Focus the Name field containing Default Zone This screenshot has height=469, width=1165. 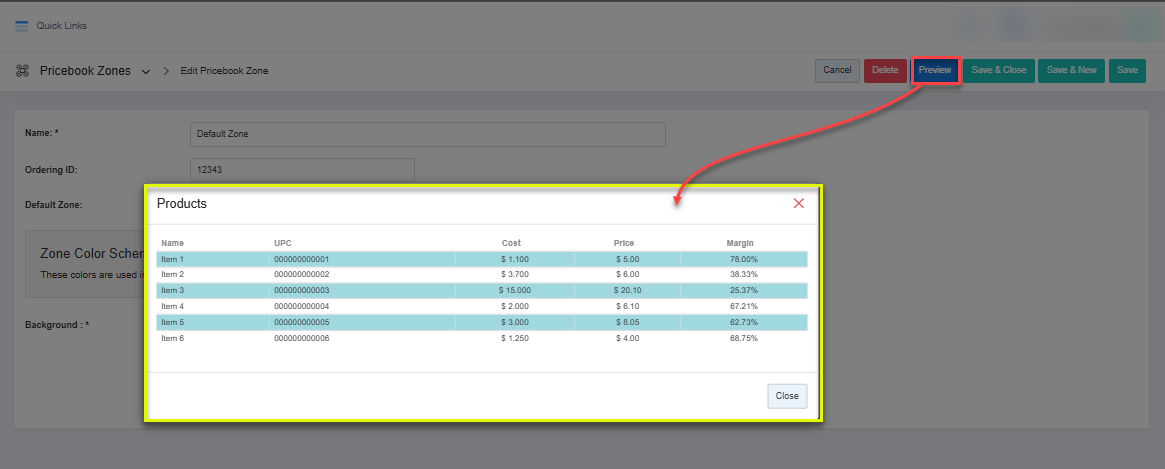pyautogui.click(x=427, y=134)
